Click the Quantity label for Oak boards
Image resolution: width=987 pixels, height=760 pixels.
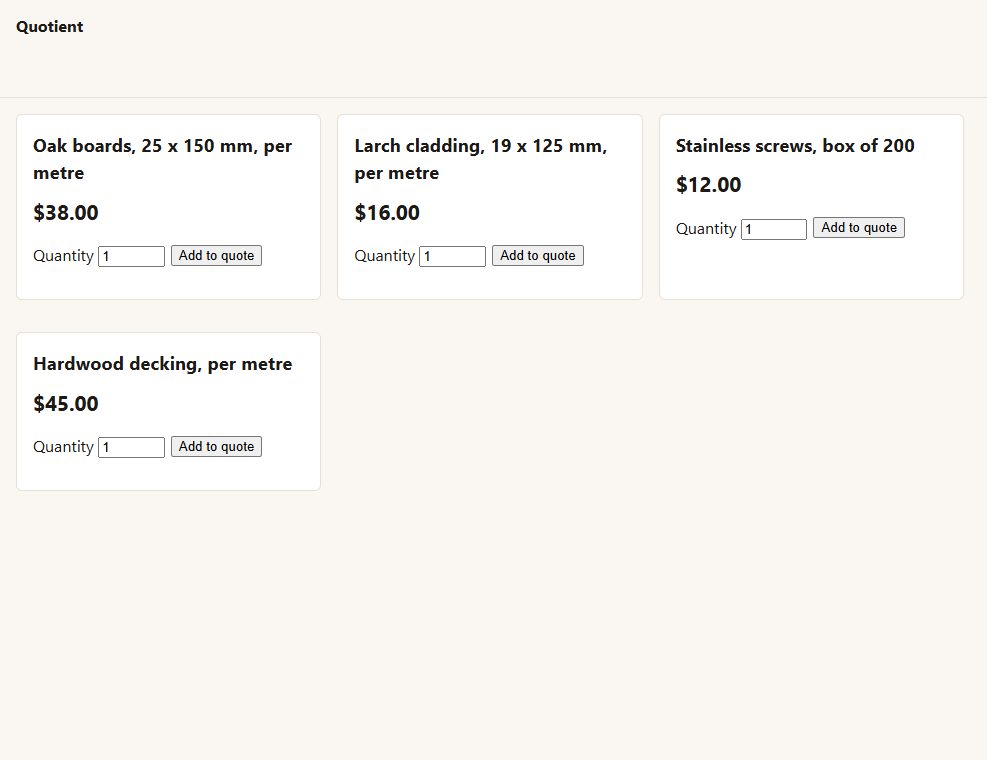click(x=64, y=256)
